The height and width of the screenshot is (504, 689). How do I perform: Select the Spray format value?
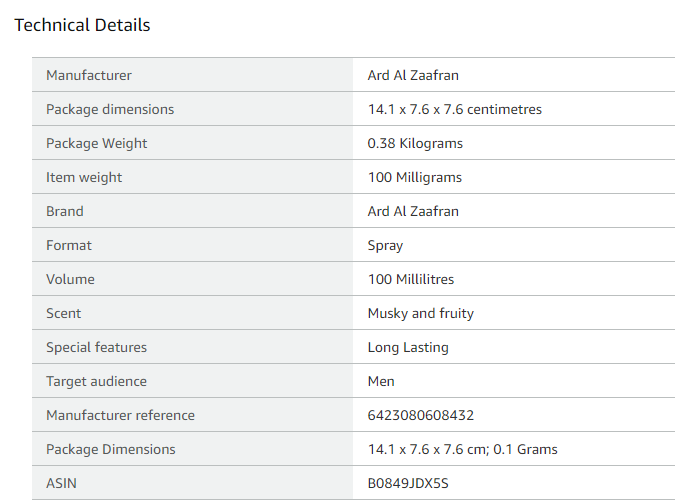coord(385,245)
